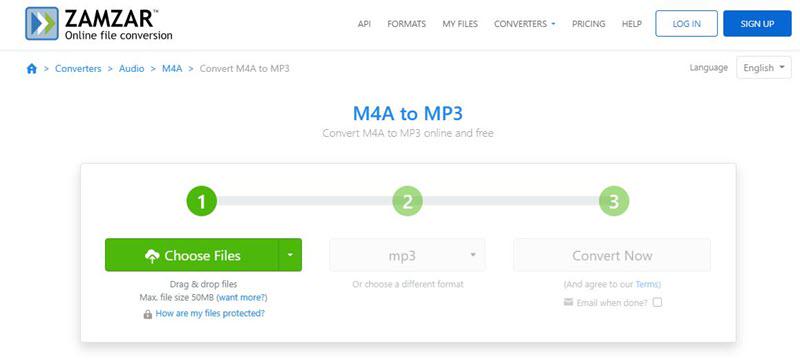
Task: Click the Zamzar logo
Action: coord(99,23)
